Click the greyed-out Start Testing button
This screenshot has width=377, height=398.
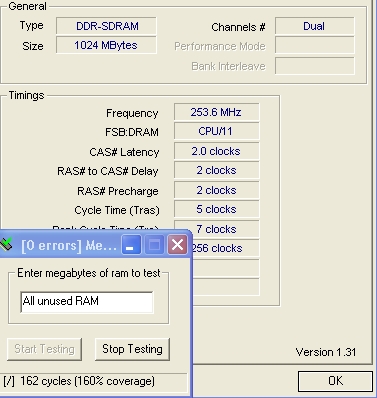(x=44, y=349)
